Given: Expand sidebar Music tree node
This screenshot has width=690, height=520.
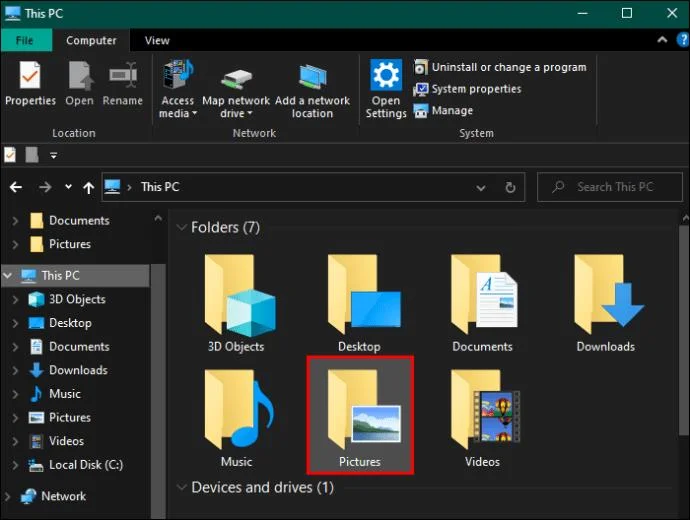Looking at the screenshot, I should [x=15, y=394].
